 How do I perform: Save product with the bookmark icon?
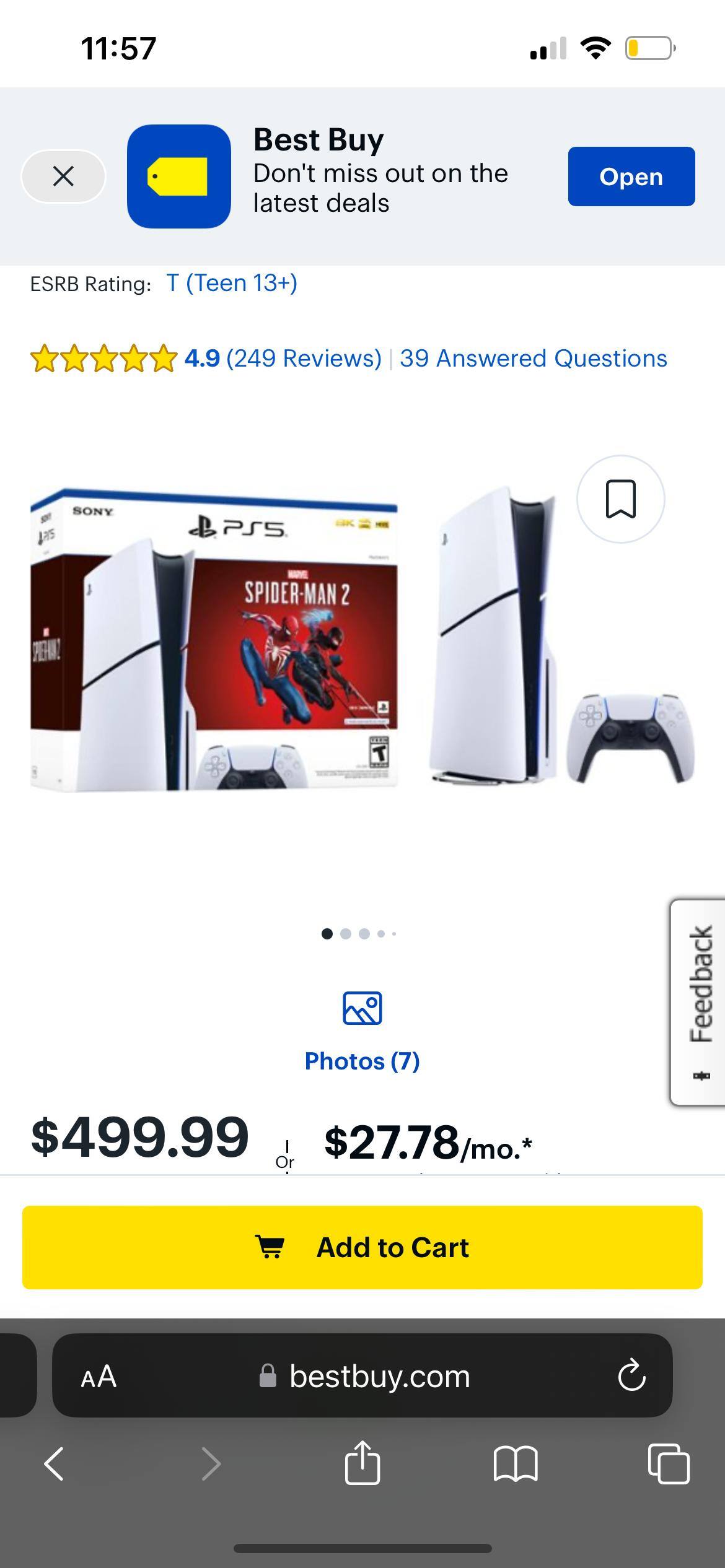[x=620, y=499]
